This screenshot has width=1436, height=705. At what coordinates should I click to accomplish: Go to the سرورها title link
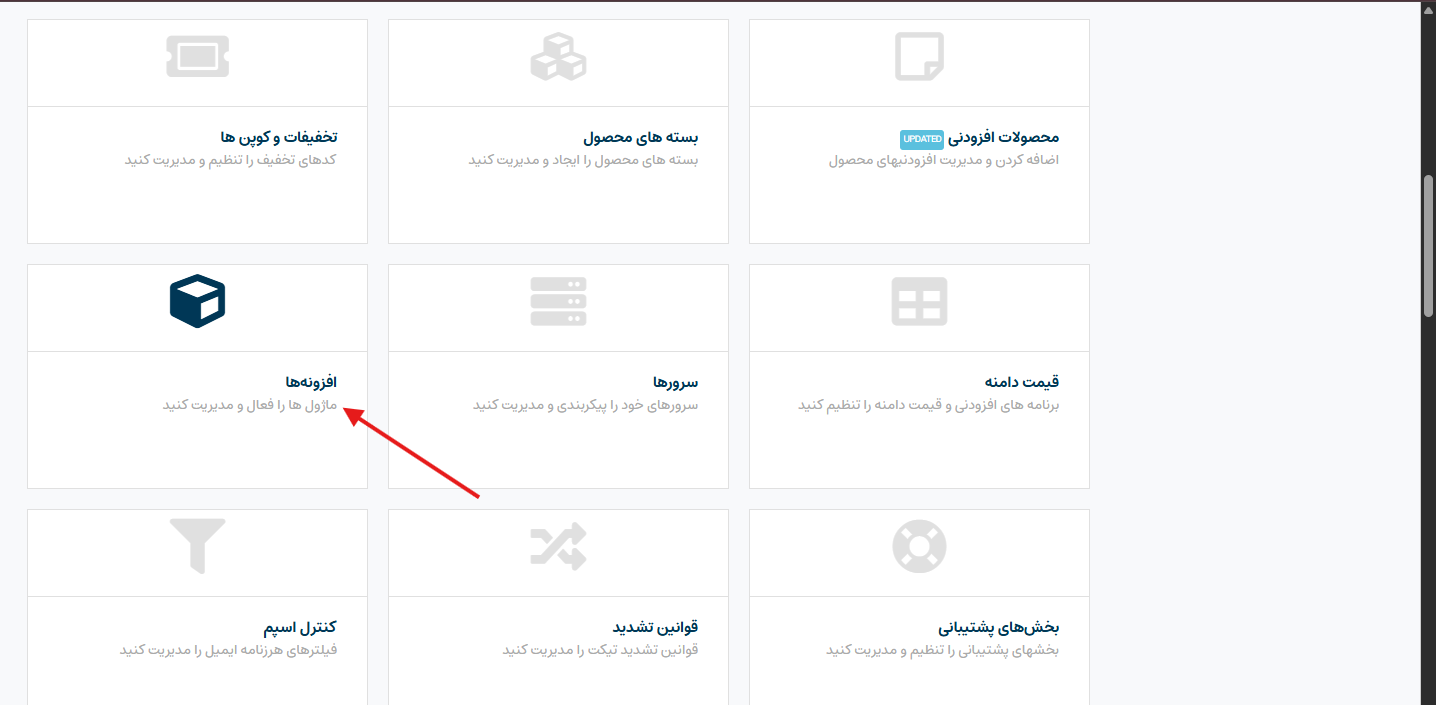675,382
